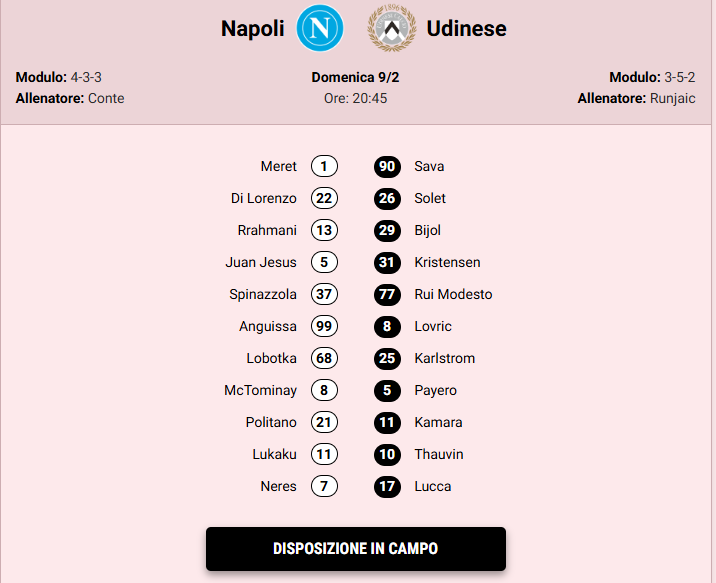
Task: Click the Udinese club crest logo
Action: click(392, 28)
